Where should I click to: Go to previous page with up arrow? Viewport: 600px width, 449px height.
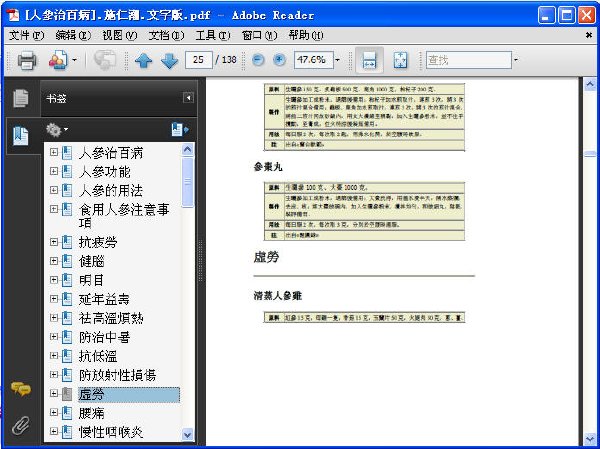(x=143, y=60)
